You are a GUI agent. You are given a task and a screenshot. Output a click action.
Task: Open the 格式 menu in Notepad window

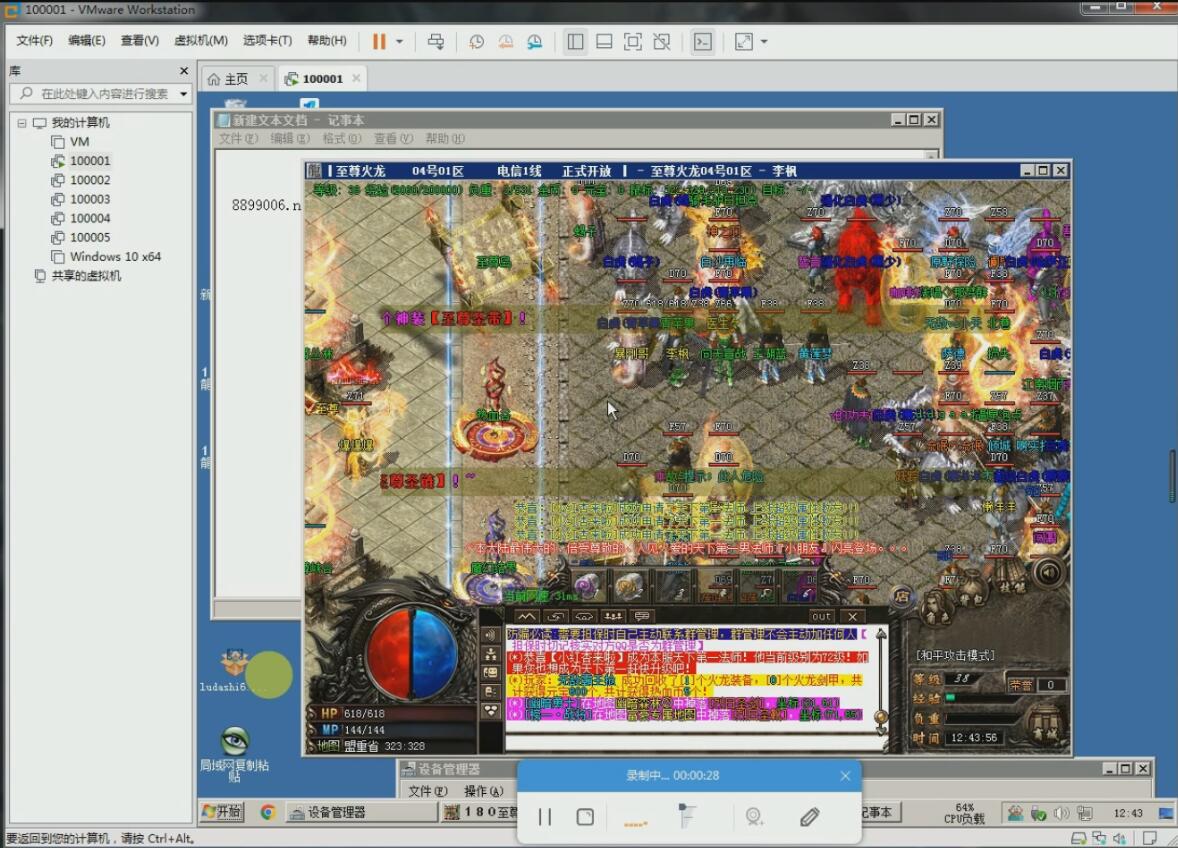[342, 139]
